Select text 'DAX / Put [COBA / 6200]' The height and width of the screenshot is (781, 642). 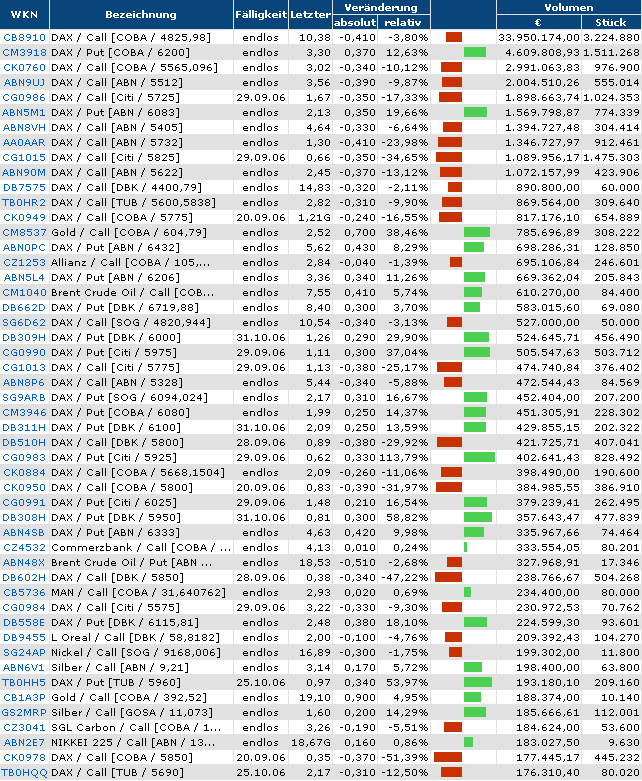(x=121, y=52)
